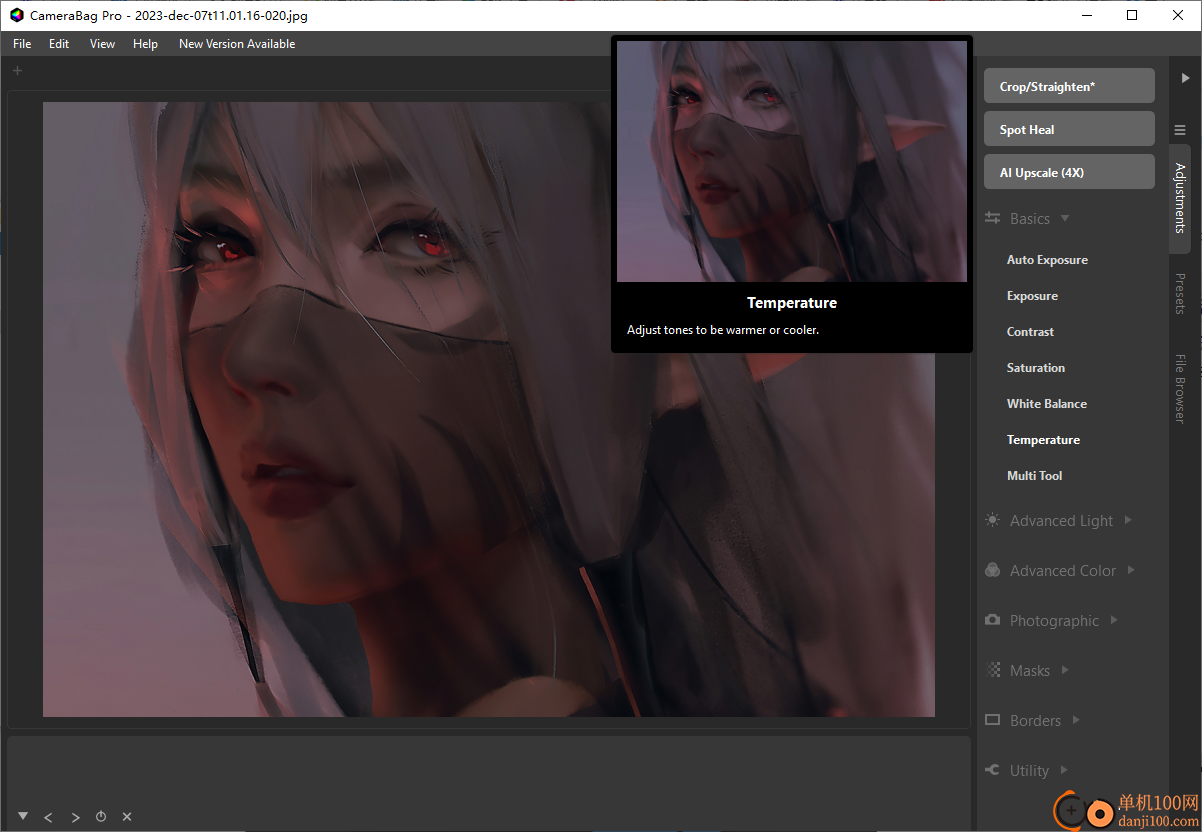Open the View menu
The height and width of the screenshot is (832, 1202).
pos(102,44)
